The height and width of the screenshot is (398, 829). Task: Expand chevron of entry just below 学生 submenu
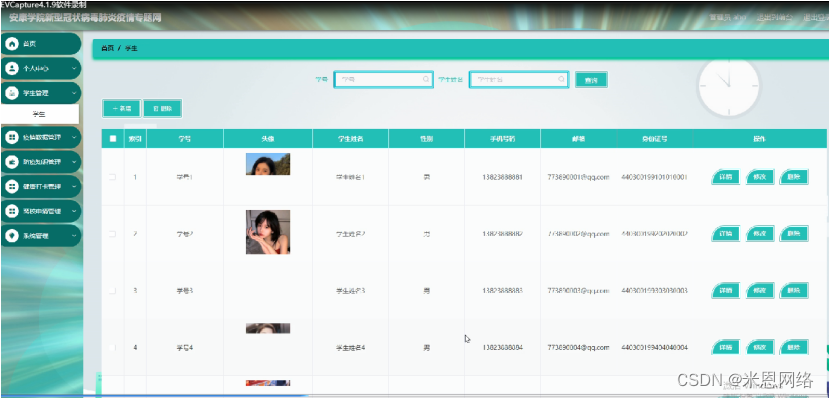coord(73,137)
